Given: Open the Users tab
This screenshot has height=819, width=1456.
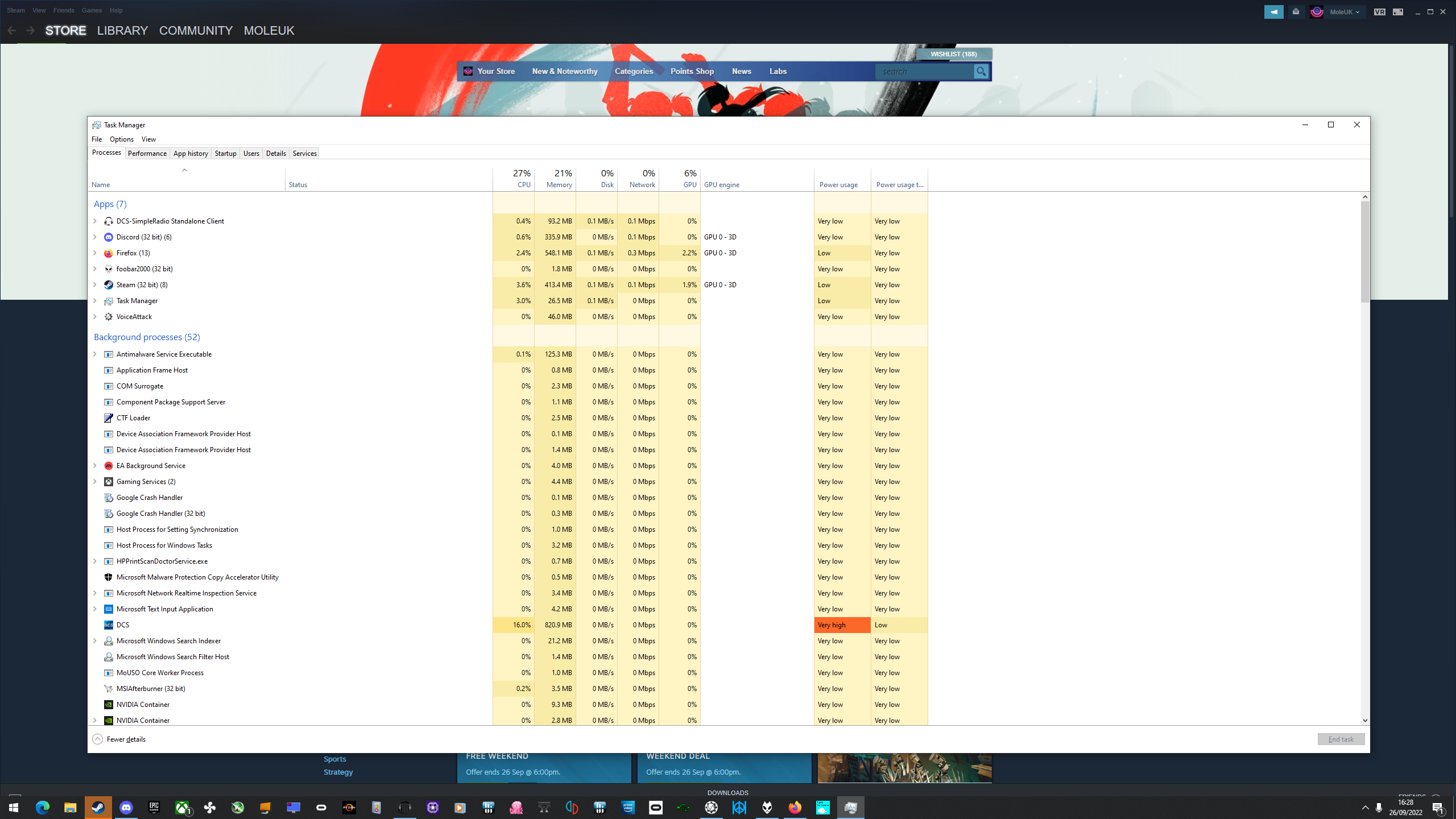Looking at the screenshot, I should 251,154.
